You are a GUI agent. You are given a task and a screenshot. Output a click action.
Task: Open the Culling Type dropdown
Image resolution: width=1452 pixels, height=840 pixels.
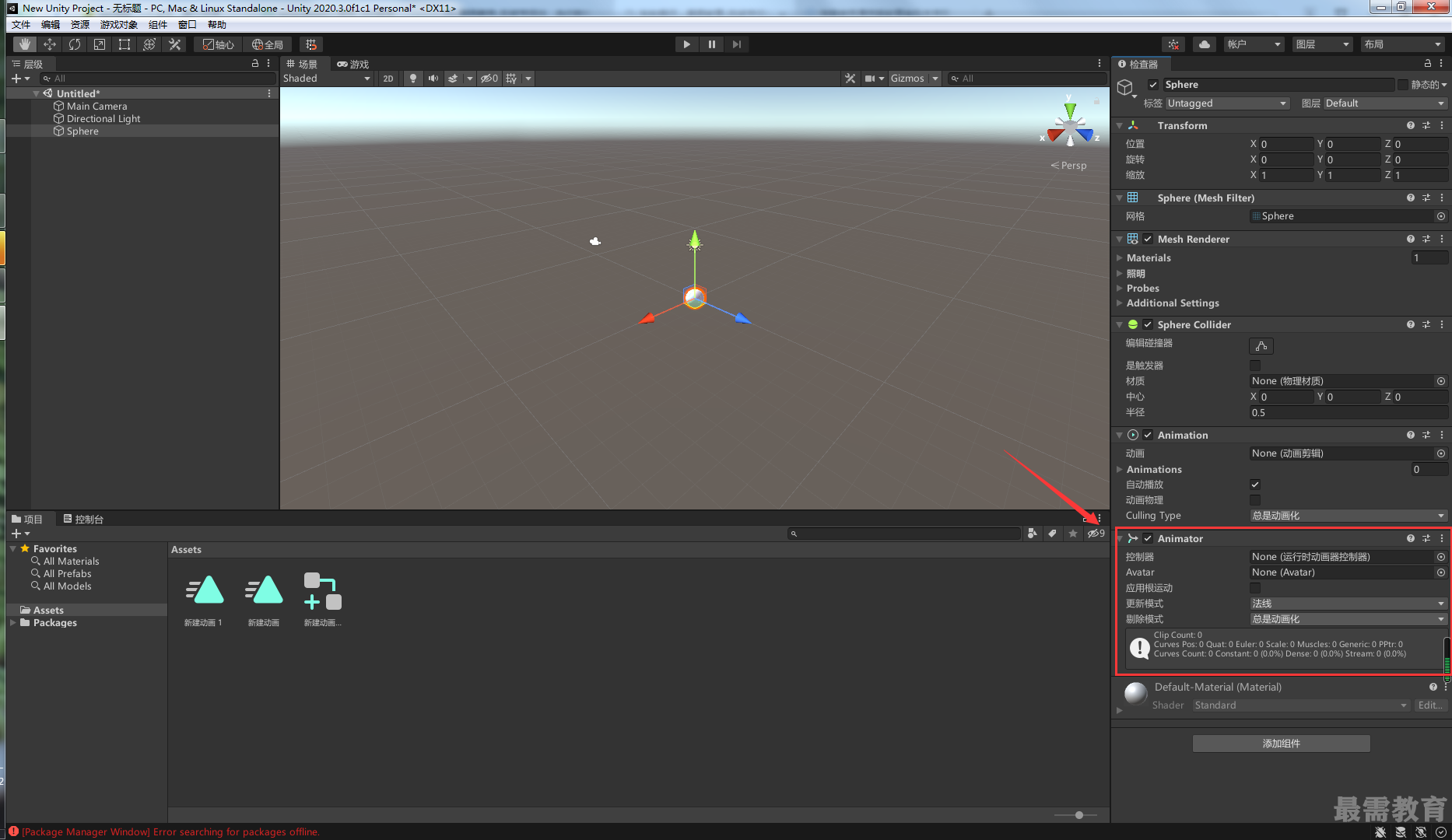(1349, 516)
